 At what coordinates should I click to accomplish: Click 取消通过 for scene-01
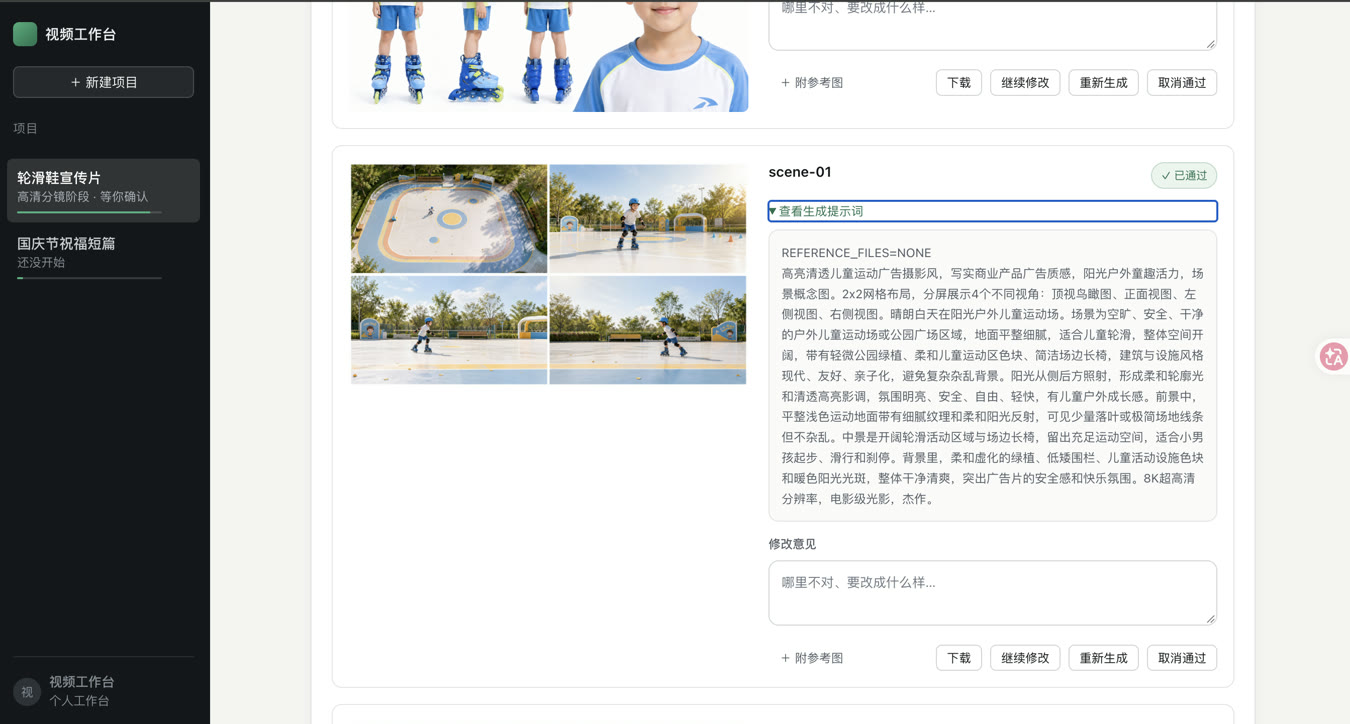(x=1182, y=658)
